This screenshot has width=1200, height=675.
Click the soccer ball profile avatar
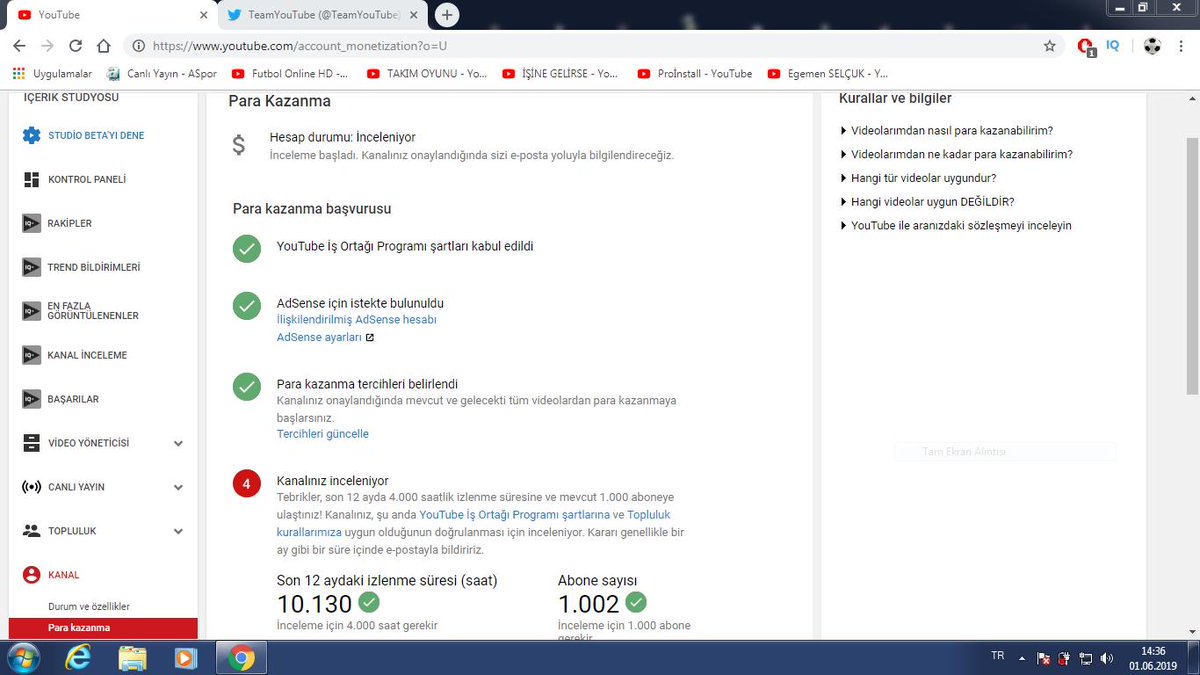[x=1153, y=46]
